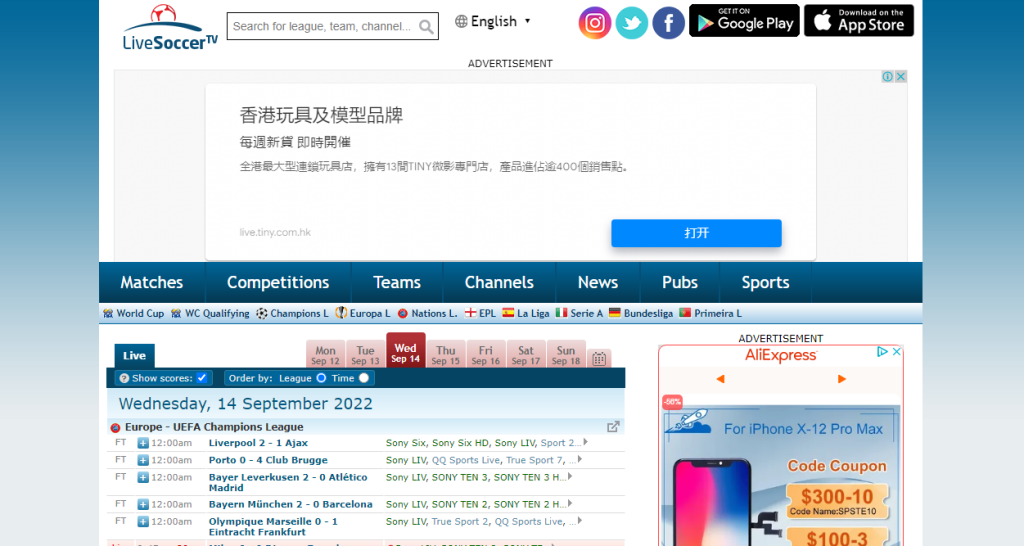Click the blue 打开 button in ad
The height and width of the screenshot is (546, 1024).
tap(696, 233)
